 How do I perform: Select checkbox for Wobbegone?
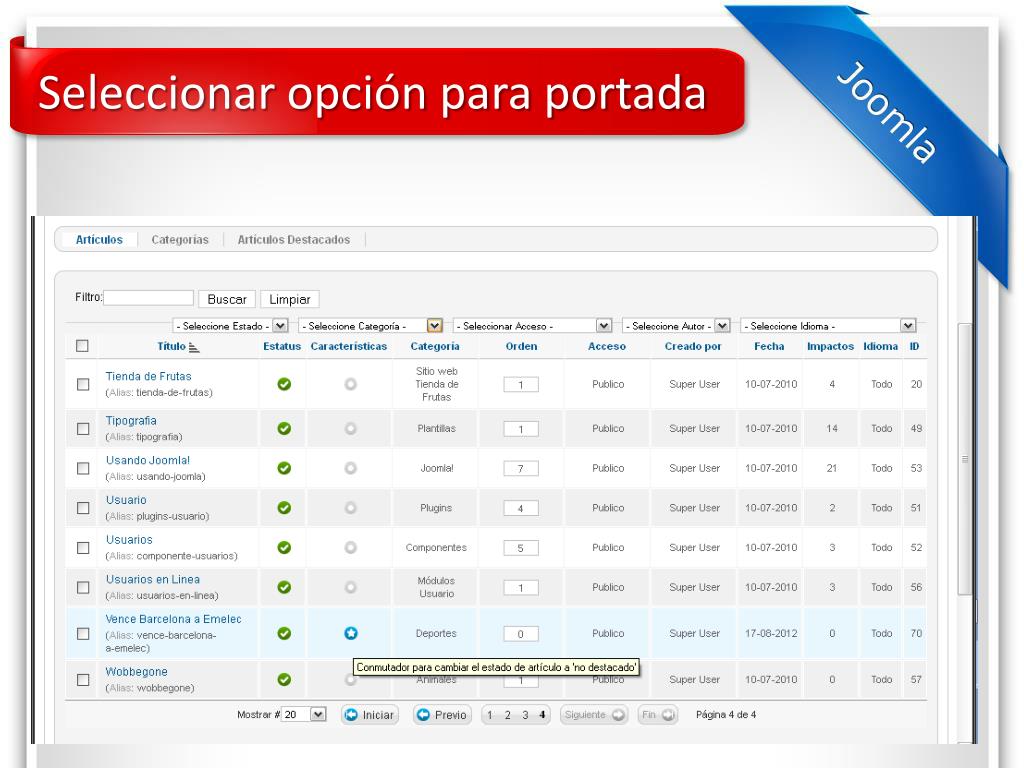83,680
